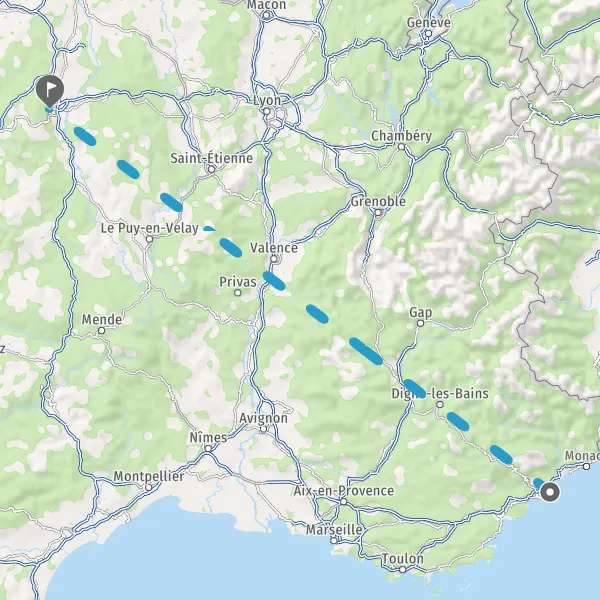Click the Digne-les-Bains town marker

click(x=440, y=404)
